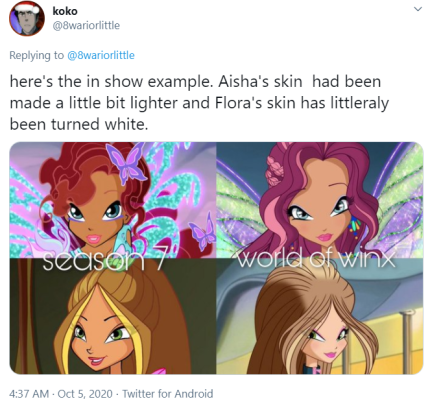Image resolution: width=430 pixels, height=408 pixels.
Task: Open the tweet options chevron menu
Action: 418,9
